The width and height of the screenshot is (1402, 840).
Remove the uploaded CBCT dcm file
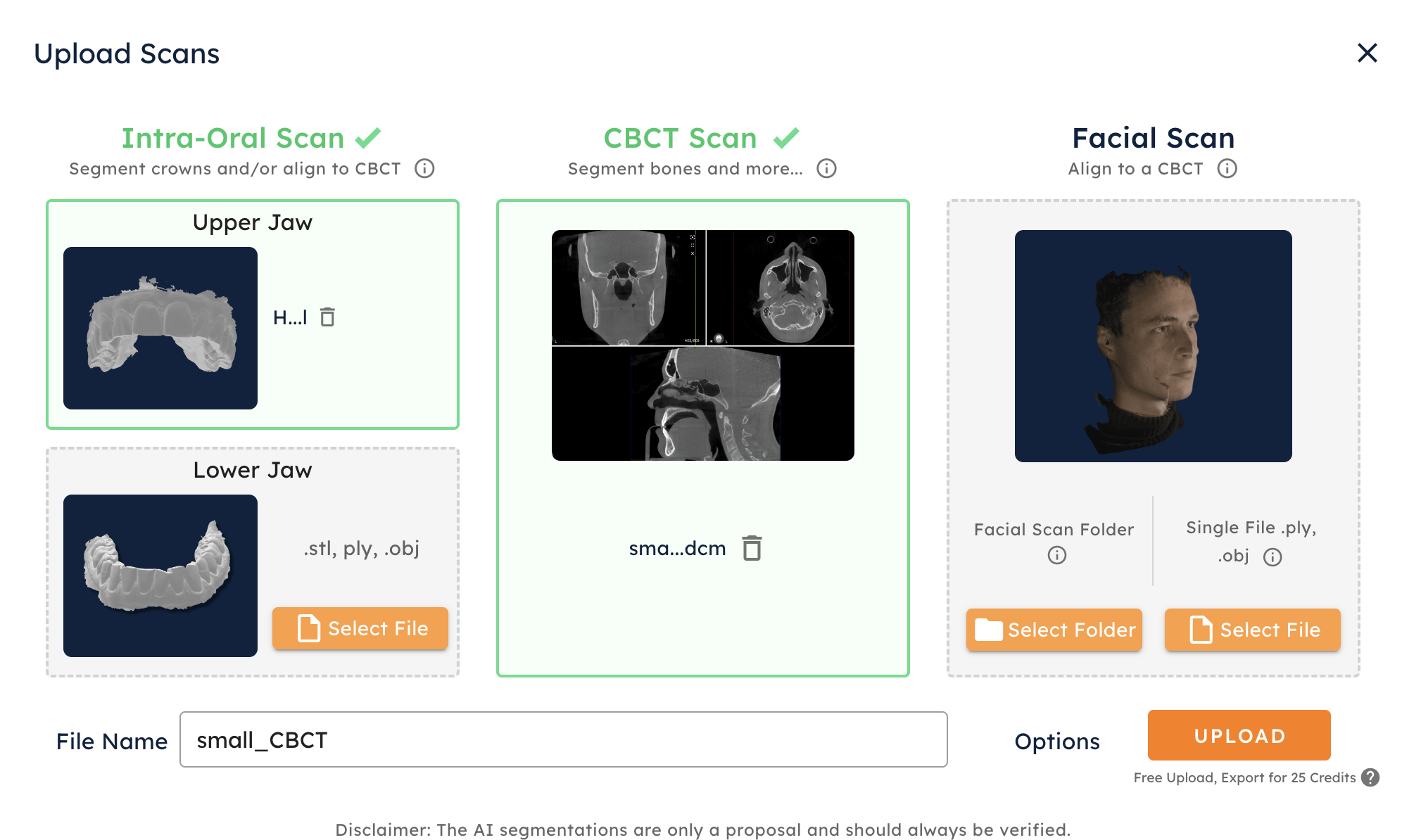tap(752, 548)
